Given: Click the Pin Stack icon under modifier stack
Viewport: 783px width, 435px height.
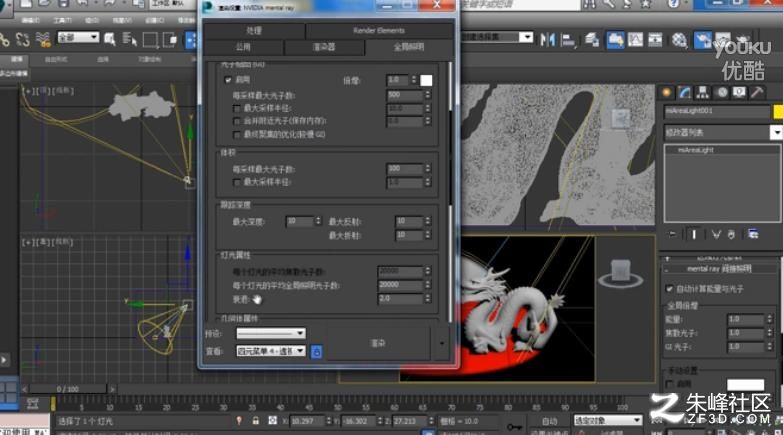Looking at the screenshot, I should [673, 234].
